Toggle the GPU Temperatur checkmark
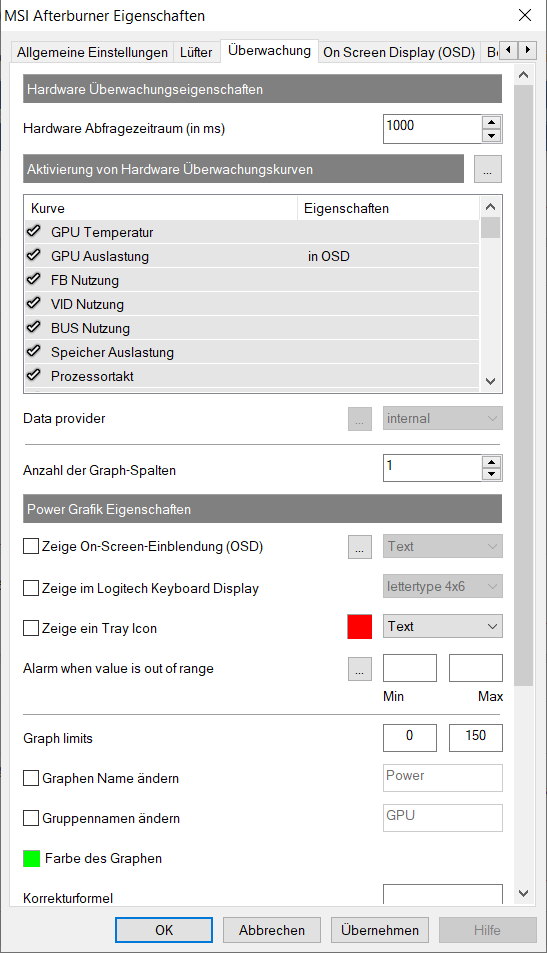Viewport: 547px width, 953px height. [x=34, y=232]
